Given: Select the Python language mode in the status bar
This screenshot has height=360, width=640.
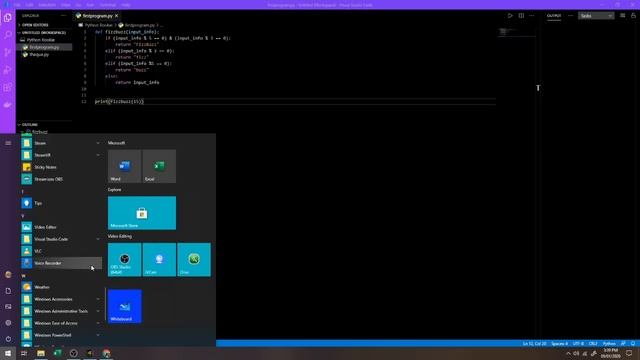Looking at the screenshot, I should tap(609, 344).
